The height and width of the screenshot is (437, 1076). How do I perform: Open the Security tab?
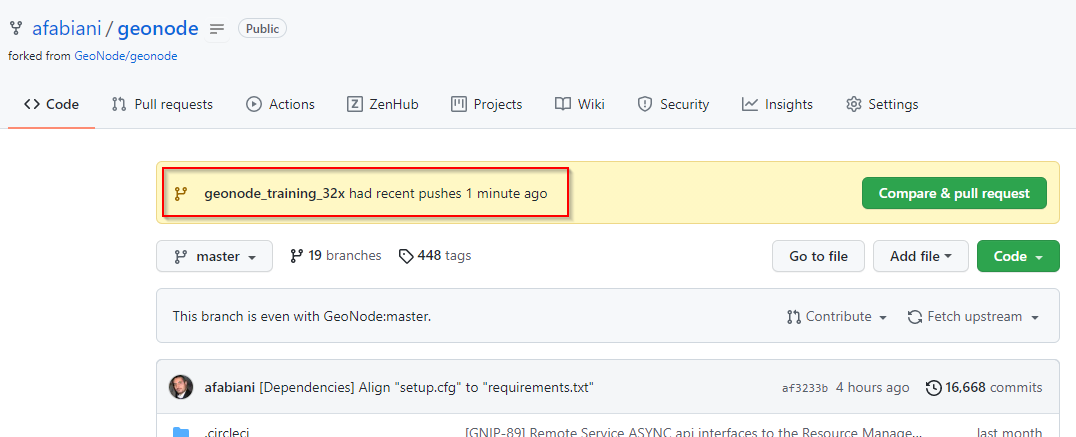pos(672,104)
